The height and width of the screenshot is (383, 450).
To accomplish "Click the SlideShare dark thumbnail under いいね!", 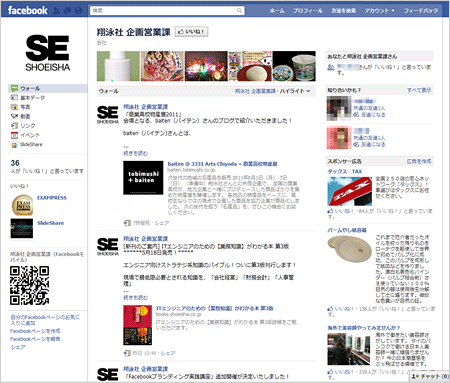I will pos(22,229).
